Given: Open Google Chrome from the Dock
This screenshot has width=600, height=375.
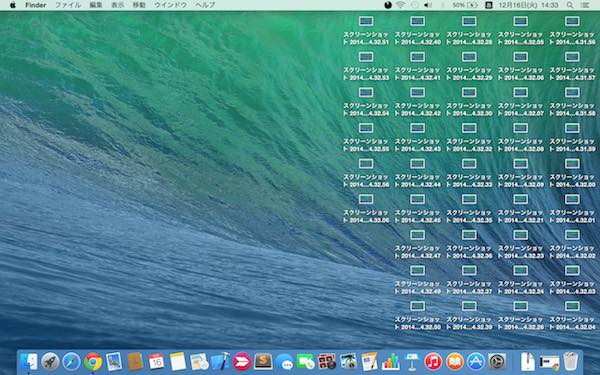Looking at the screenshot, I should pos(93,362).
